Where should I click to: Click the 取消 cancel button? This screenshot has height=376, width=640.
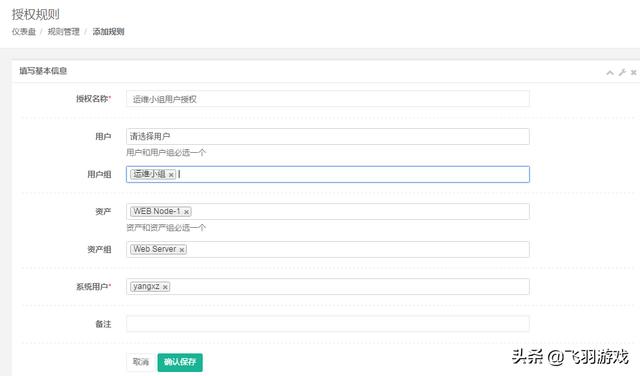point(141,362)
